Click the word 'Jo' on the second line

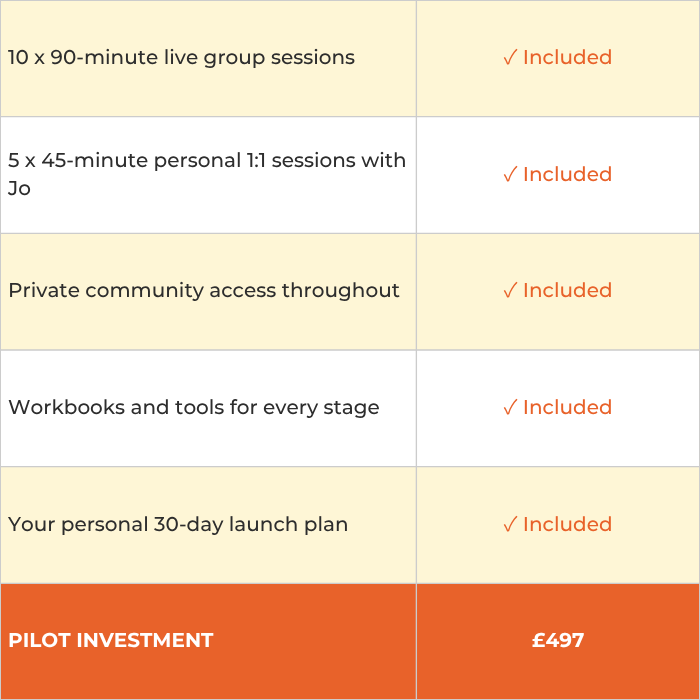click(19, 188)
